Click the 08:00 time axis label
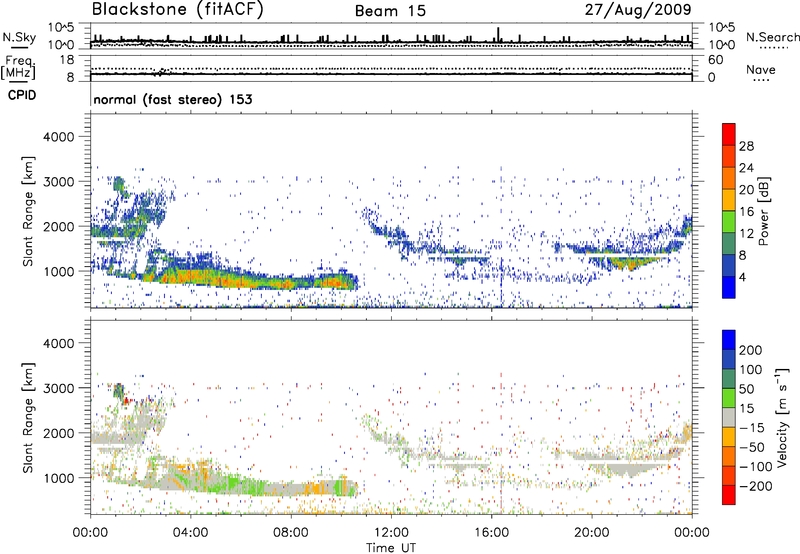 coord(290,533)
